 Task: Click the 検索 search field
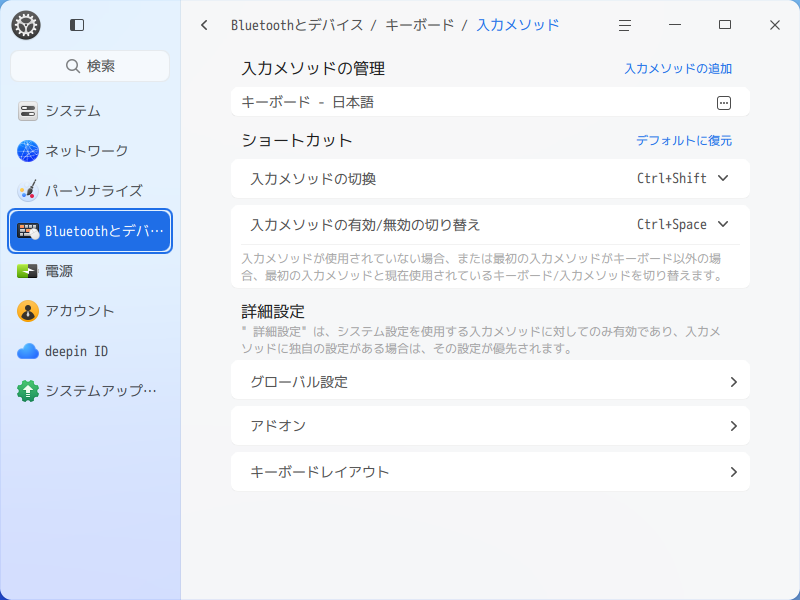[x=90, y=66]
